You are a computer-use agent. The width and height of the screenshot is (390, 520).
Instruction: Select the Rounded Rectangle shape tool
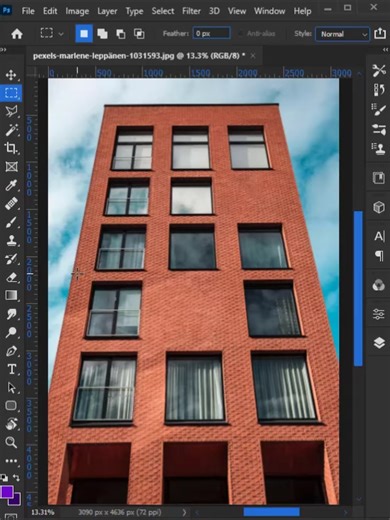click(x=11, y=406)
